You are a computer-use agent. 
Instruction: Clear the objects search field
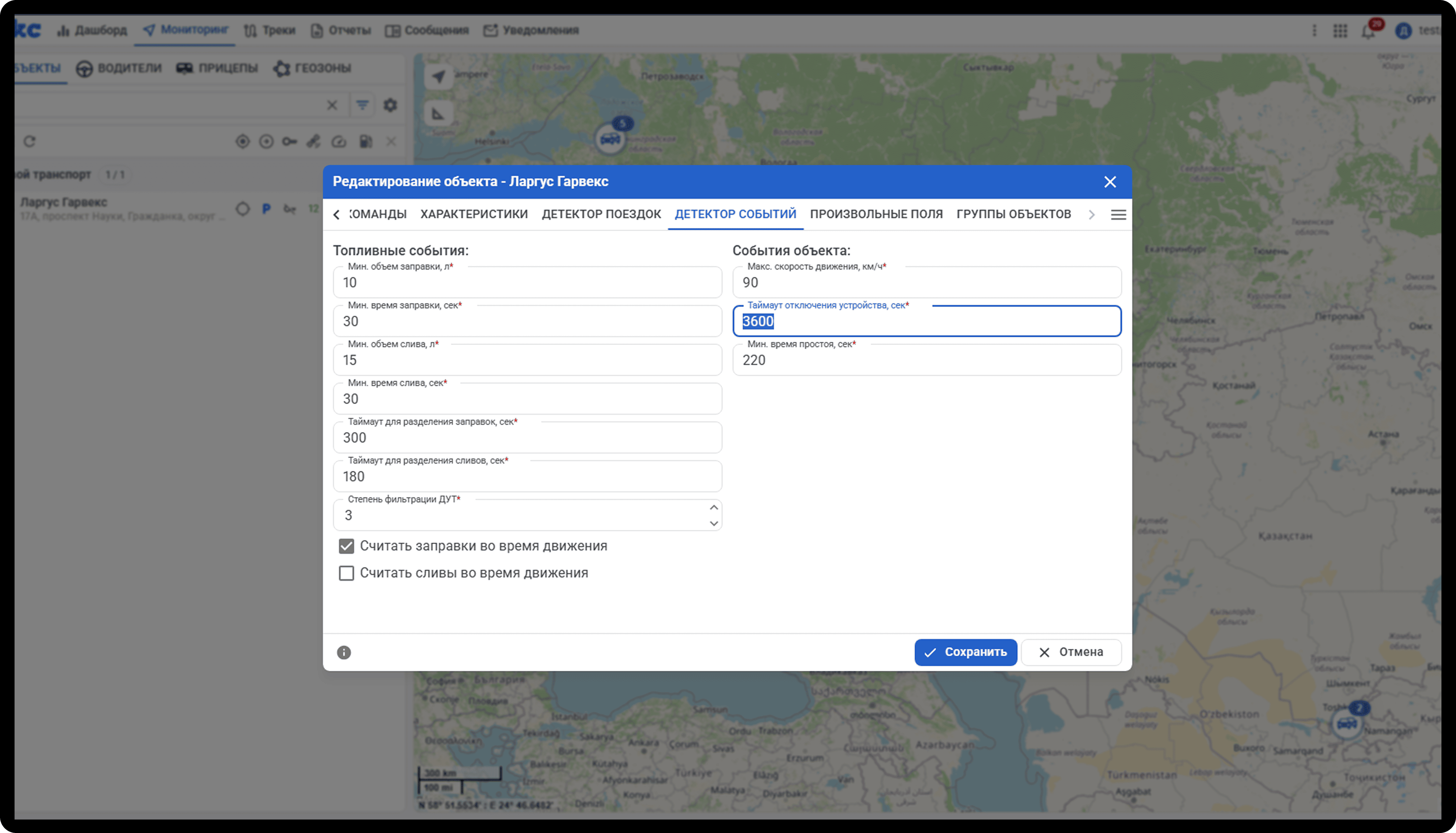click(x=332, y=105)
